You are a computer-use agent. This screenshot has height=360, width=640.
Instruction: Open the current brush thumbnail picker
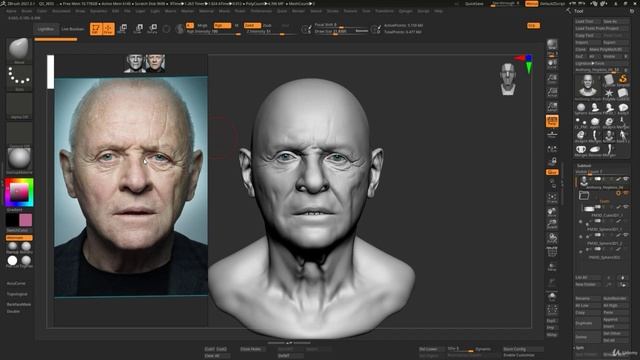(x=19, y=51)
